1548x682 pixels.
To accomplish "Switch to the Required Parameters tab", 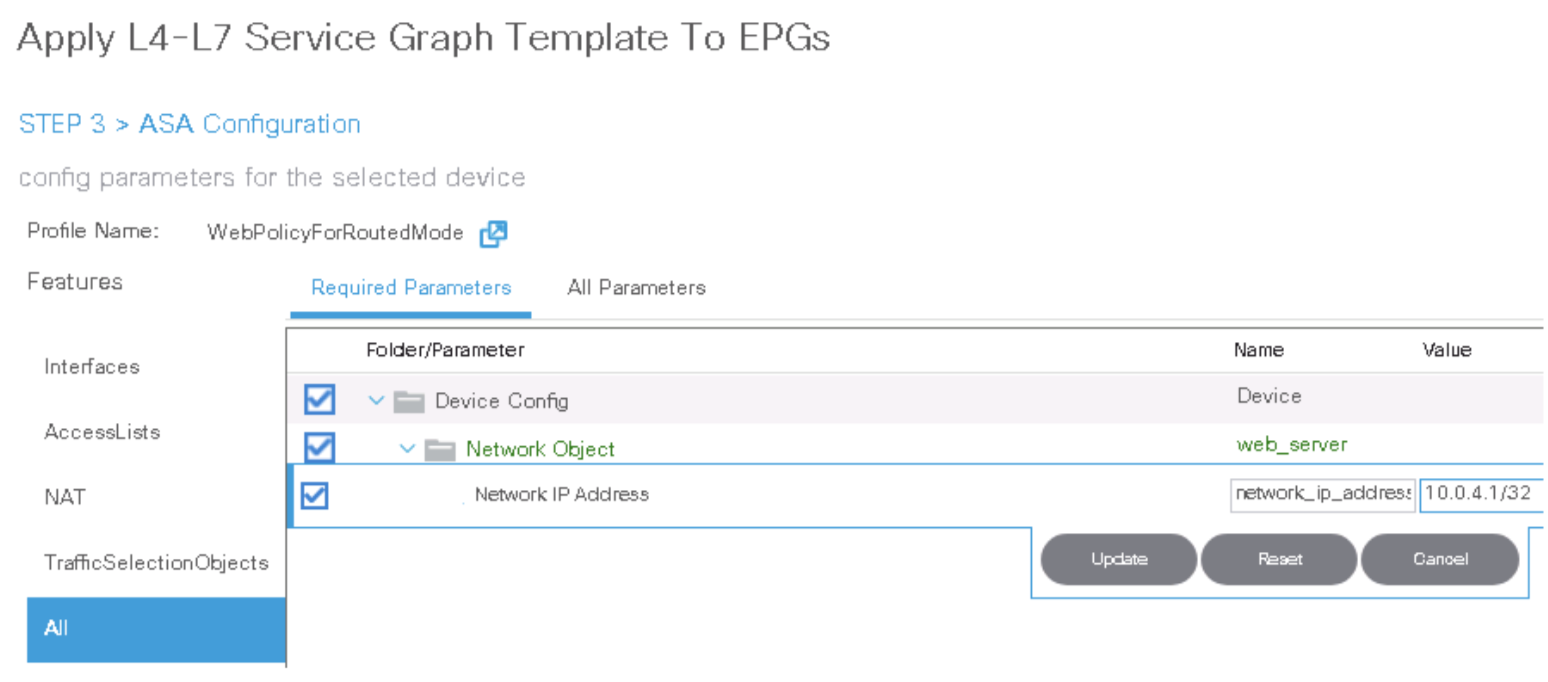I will (411, 288).
